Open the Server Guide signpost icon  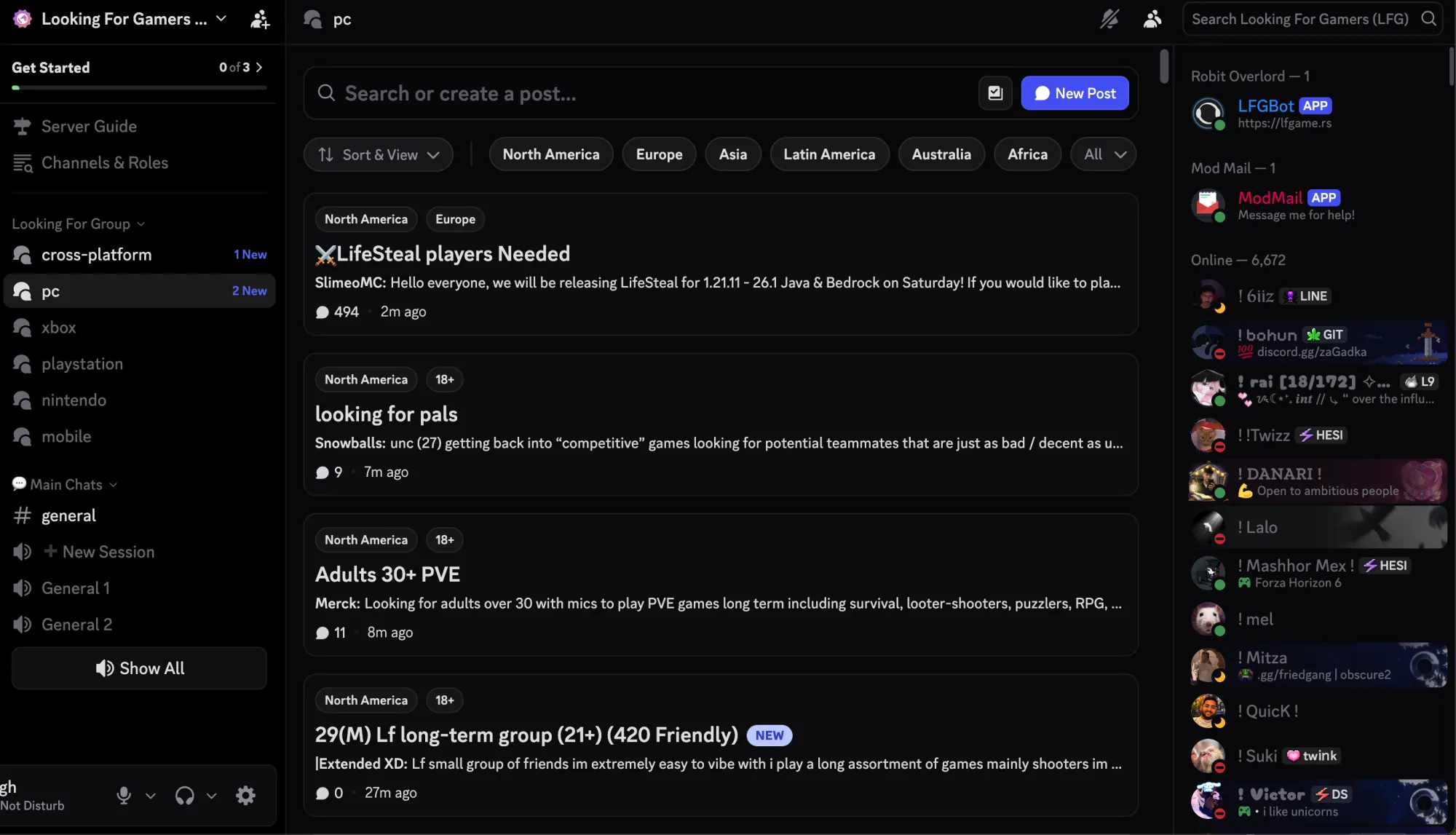[23, 126]
